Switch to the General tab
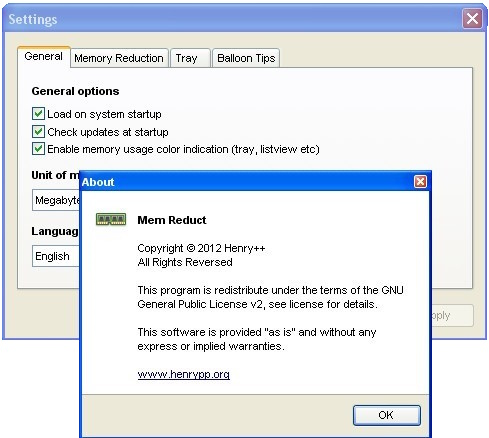This screenshot has height=438, width=489. (44, 56)
